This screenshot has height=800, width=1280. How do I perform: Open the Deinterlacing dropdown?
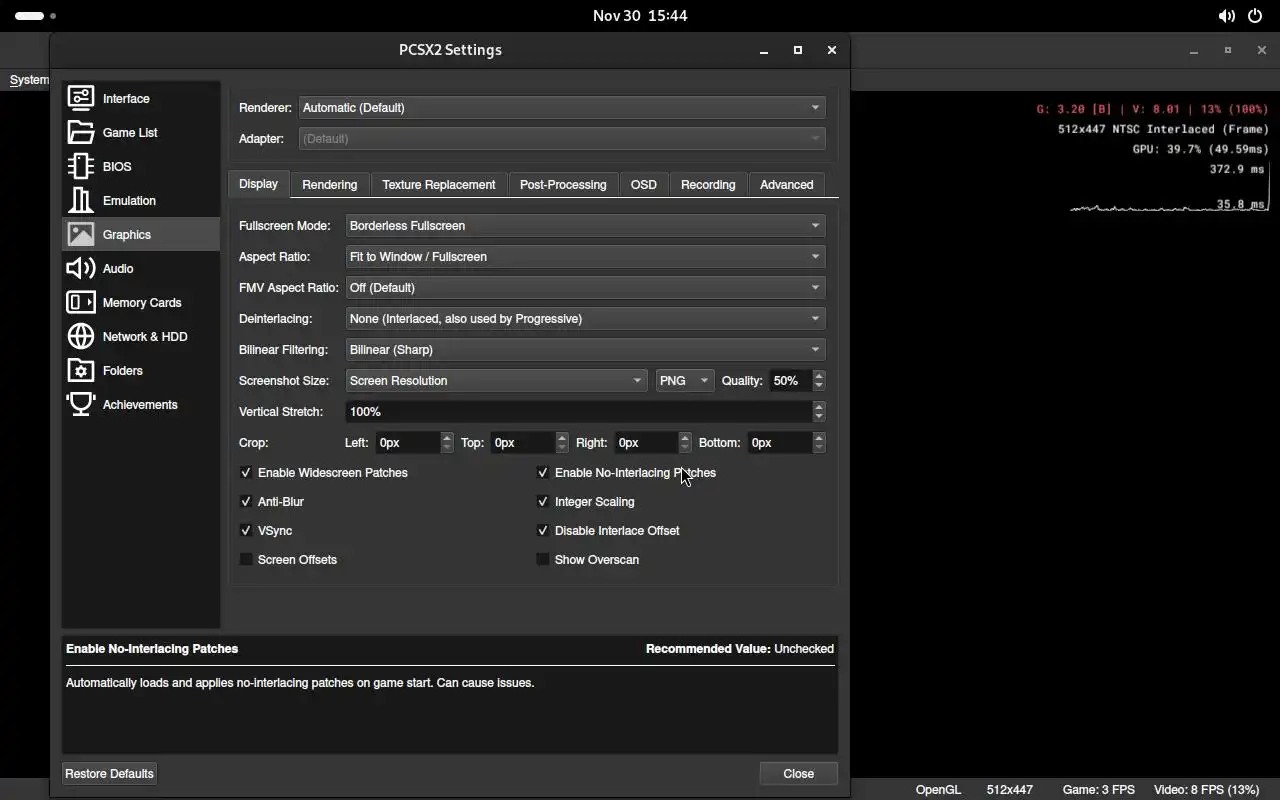coord(585,318)
